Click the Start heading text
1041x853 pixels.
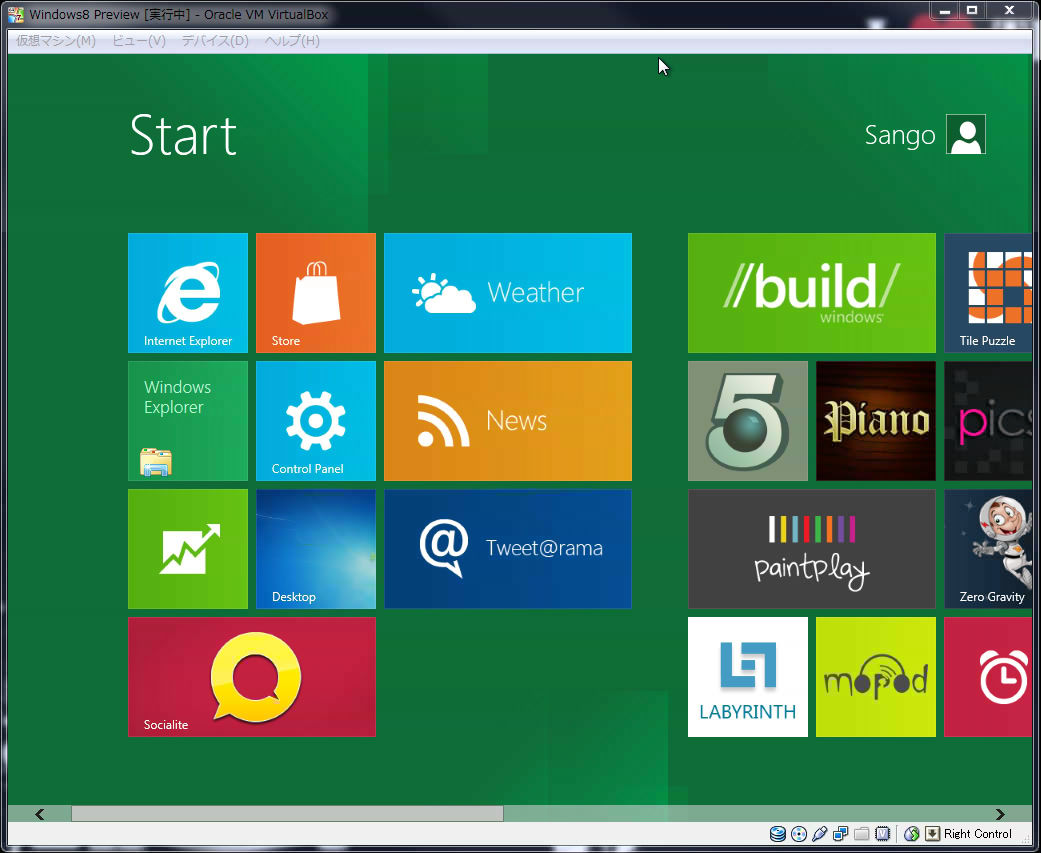coord(183,135)
